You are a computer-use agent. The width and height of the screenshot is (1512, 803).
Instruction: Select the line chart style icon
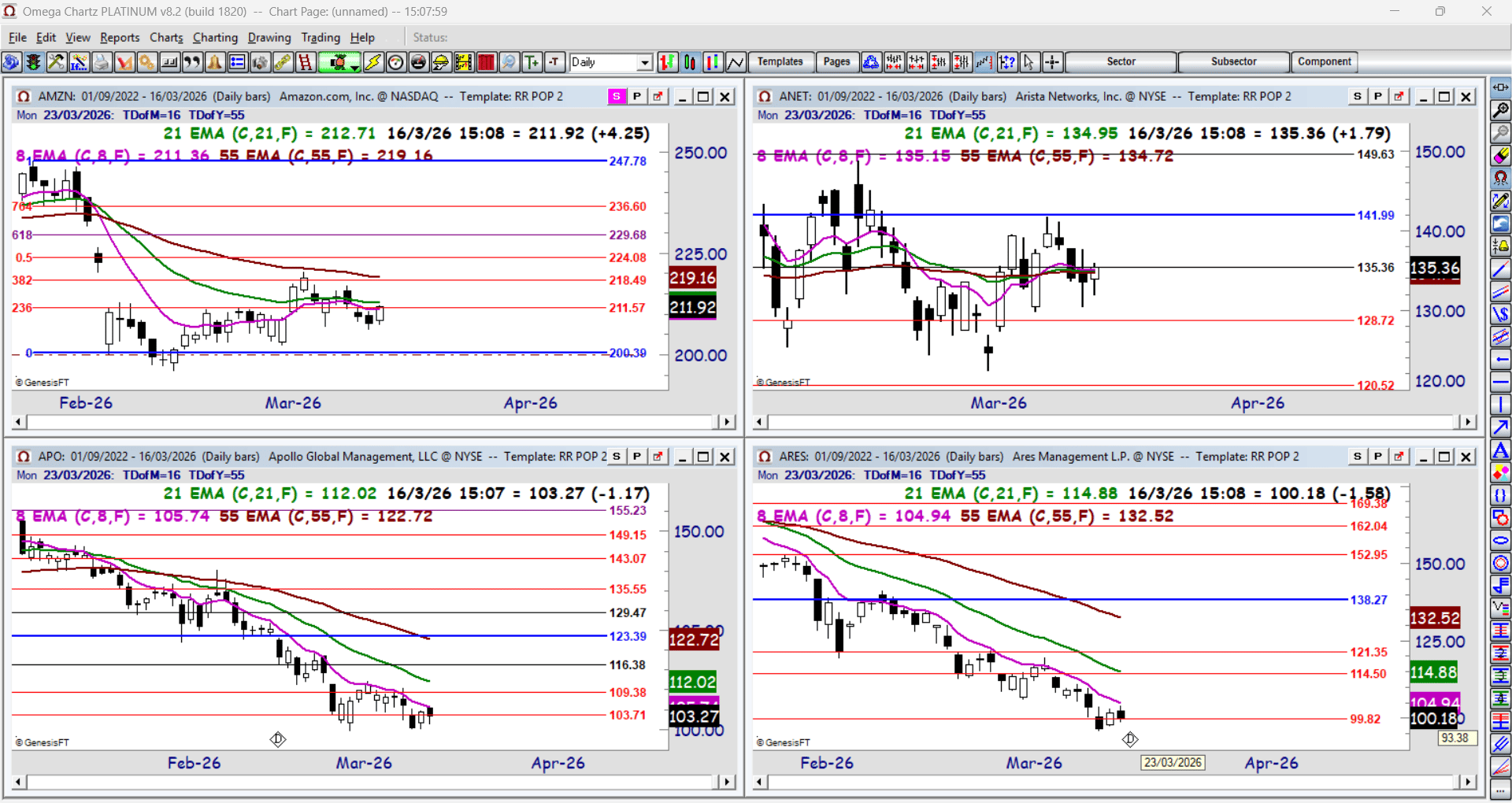[736, 62]
